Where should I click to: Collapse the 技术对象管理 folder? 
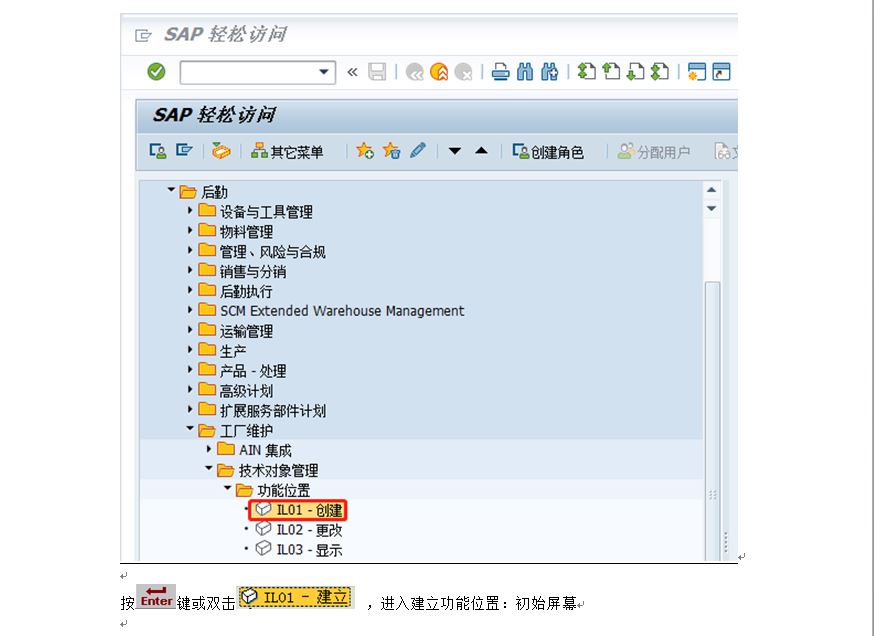209,468
